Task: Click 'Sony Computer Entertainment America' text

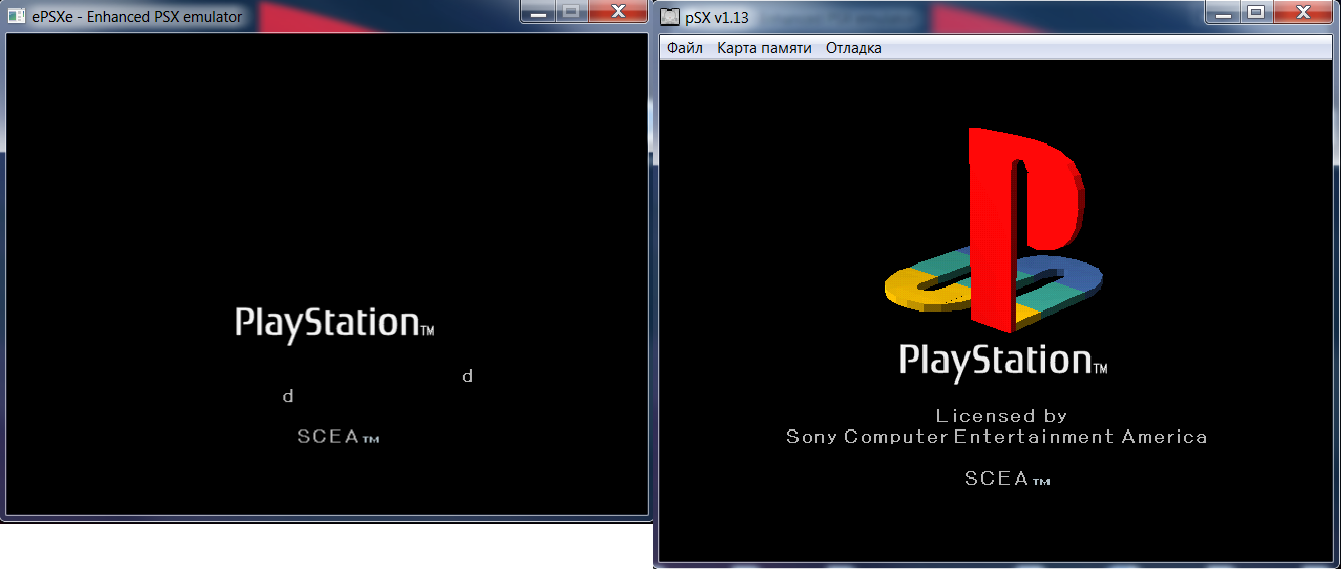Action: click(x=997, y=437)
